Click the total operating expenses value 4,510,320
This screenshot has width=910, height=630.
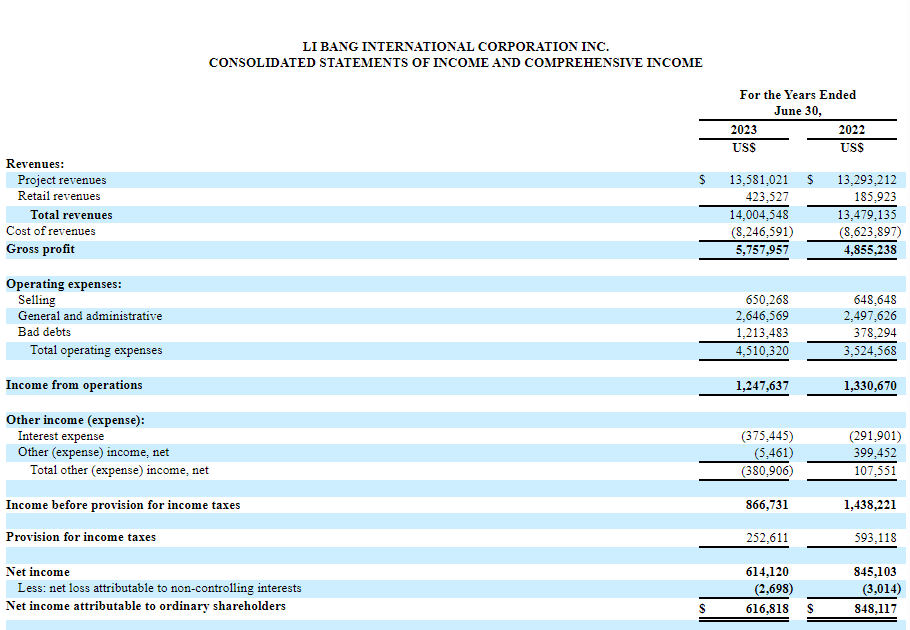coord(762,351)
